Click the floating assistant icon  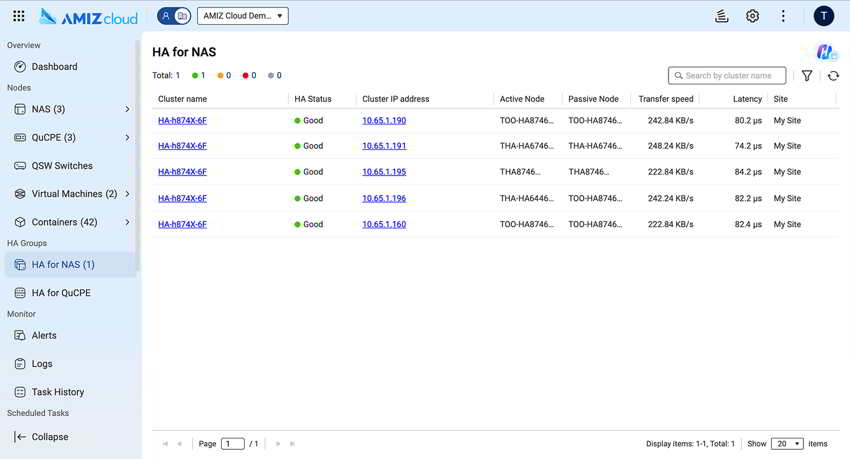tap(826, 52)
